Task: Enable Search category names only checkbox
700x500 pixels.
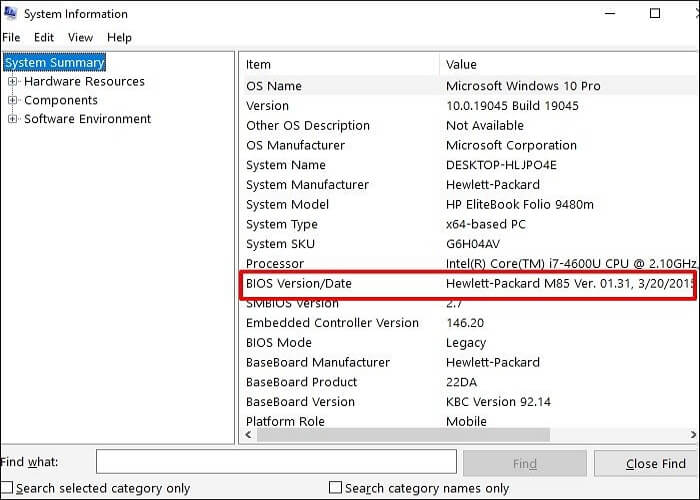Action: click(x=336, y=488)
